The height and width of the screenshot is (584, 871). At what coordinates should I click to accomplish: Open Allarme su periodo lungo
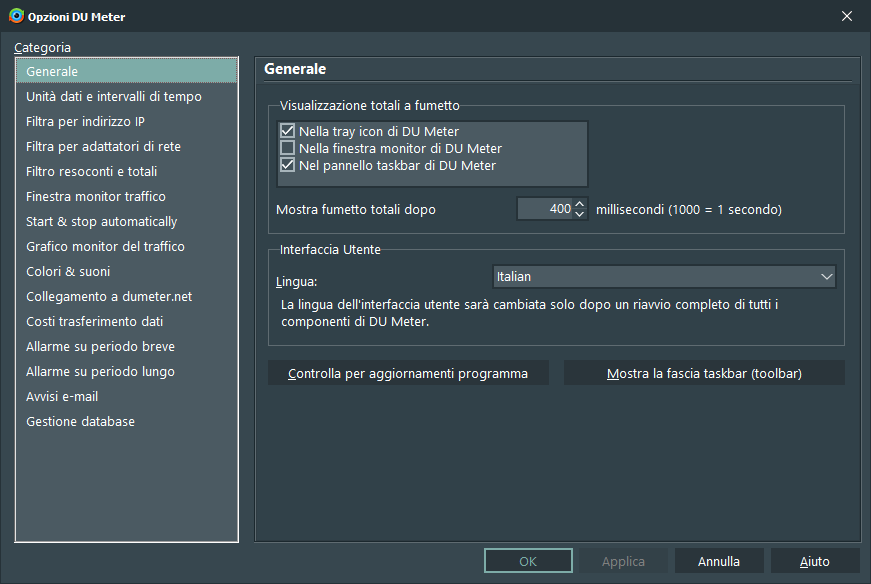(127, 371)
